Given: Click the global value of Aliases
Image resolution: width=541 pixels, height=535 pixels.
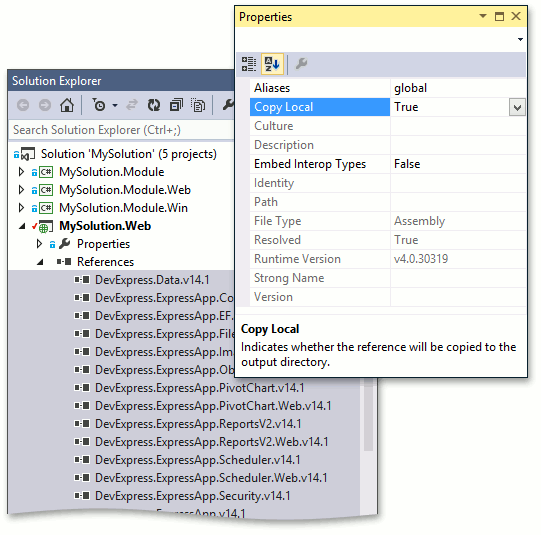Looking at the screenshot, I should coord(411,88).
